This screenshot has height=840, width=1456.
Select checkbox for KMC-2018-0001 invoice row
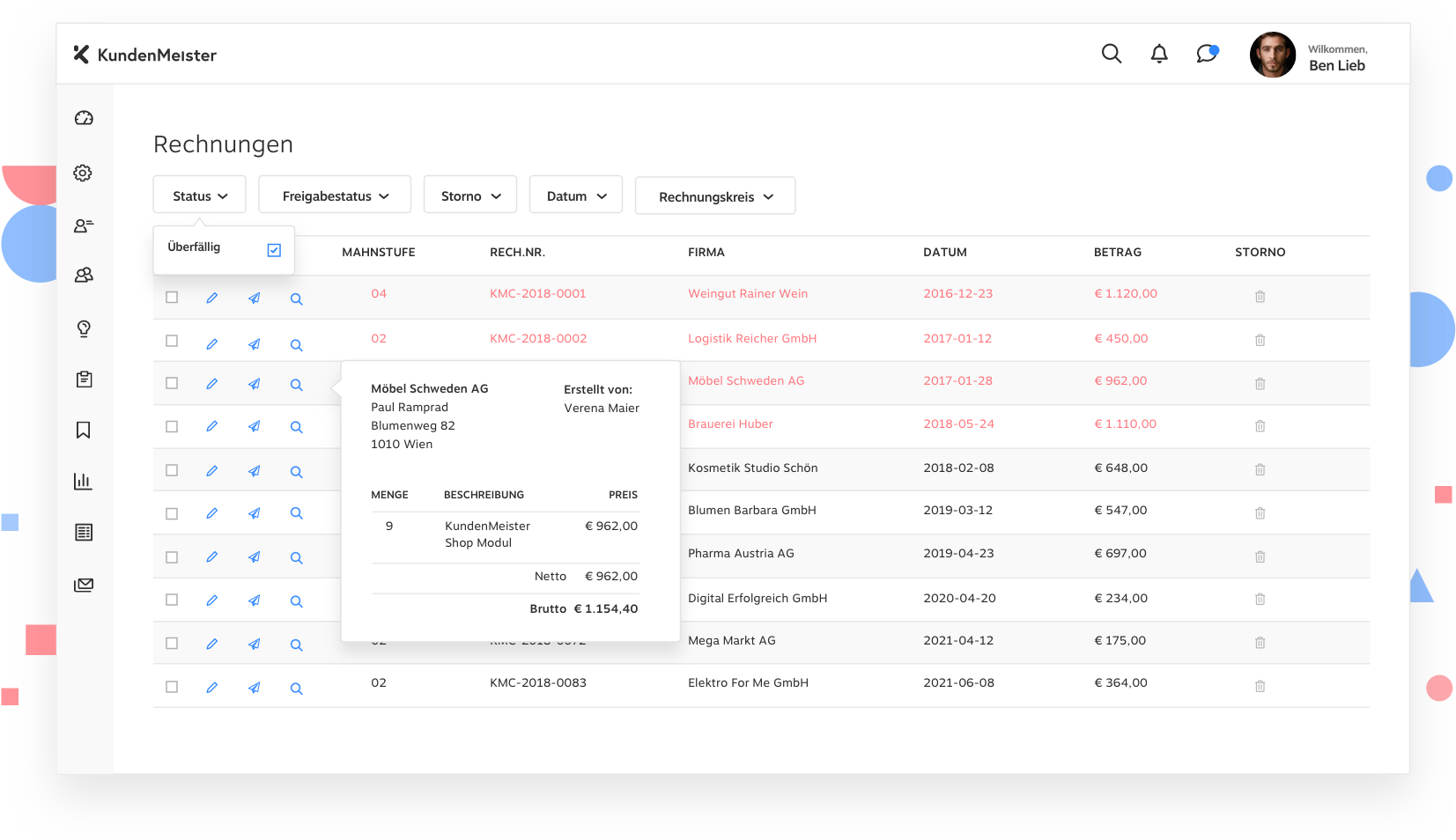coord(172,298)
